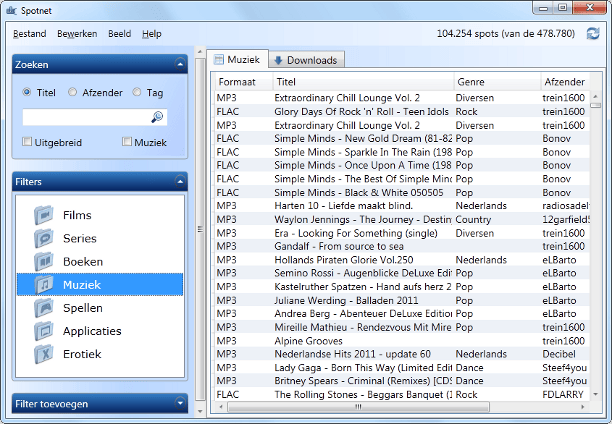Click the horizontal scrollbar thumb of the list
The image size is (612, 424).
[x=358, y=406]
